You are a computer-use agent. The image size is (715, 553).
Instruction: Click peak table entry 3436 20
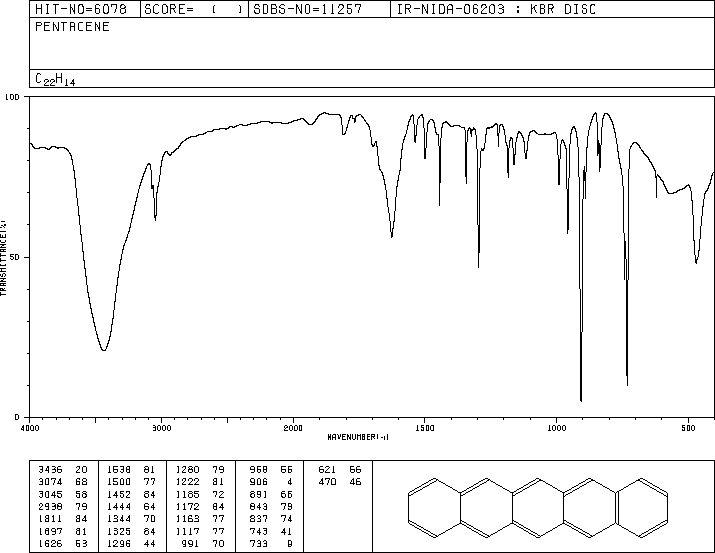pyautogui.click(x=62, y=469)
